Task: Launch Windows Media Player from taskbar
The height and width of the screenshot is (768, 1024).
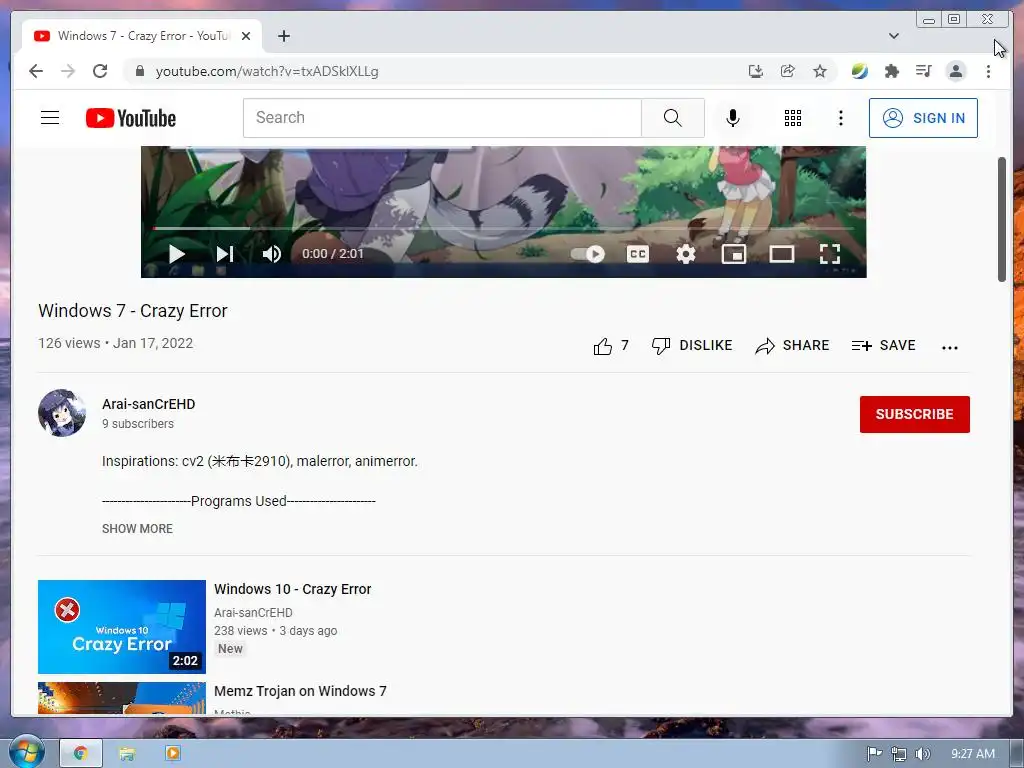Action: point(173,754)
